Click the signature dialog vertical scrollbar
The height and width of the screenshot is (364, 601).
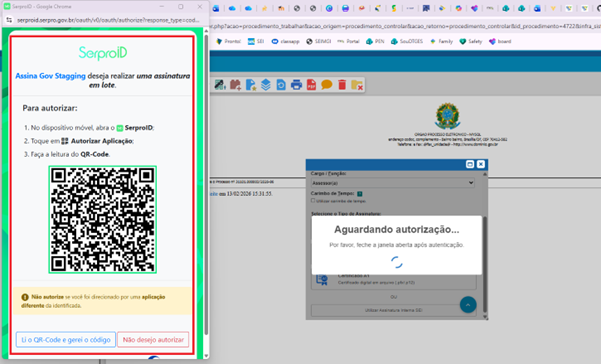pyautogui.click(x=485, y=264)
